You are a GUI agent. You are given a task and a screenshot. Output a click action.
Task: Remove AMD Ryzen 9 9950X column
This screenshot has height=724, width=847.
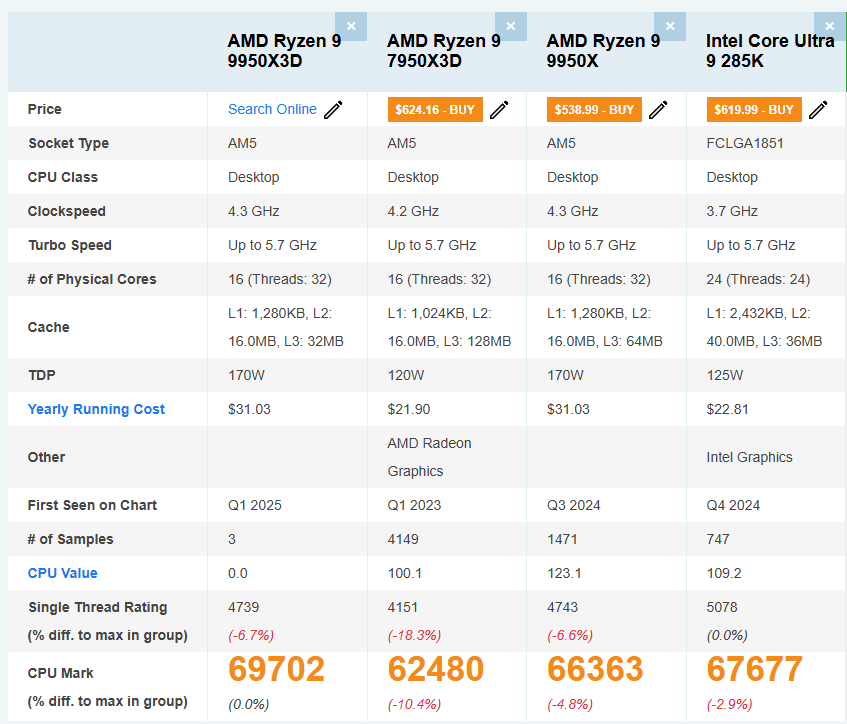coord(670,26)
